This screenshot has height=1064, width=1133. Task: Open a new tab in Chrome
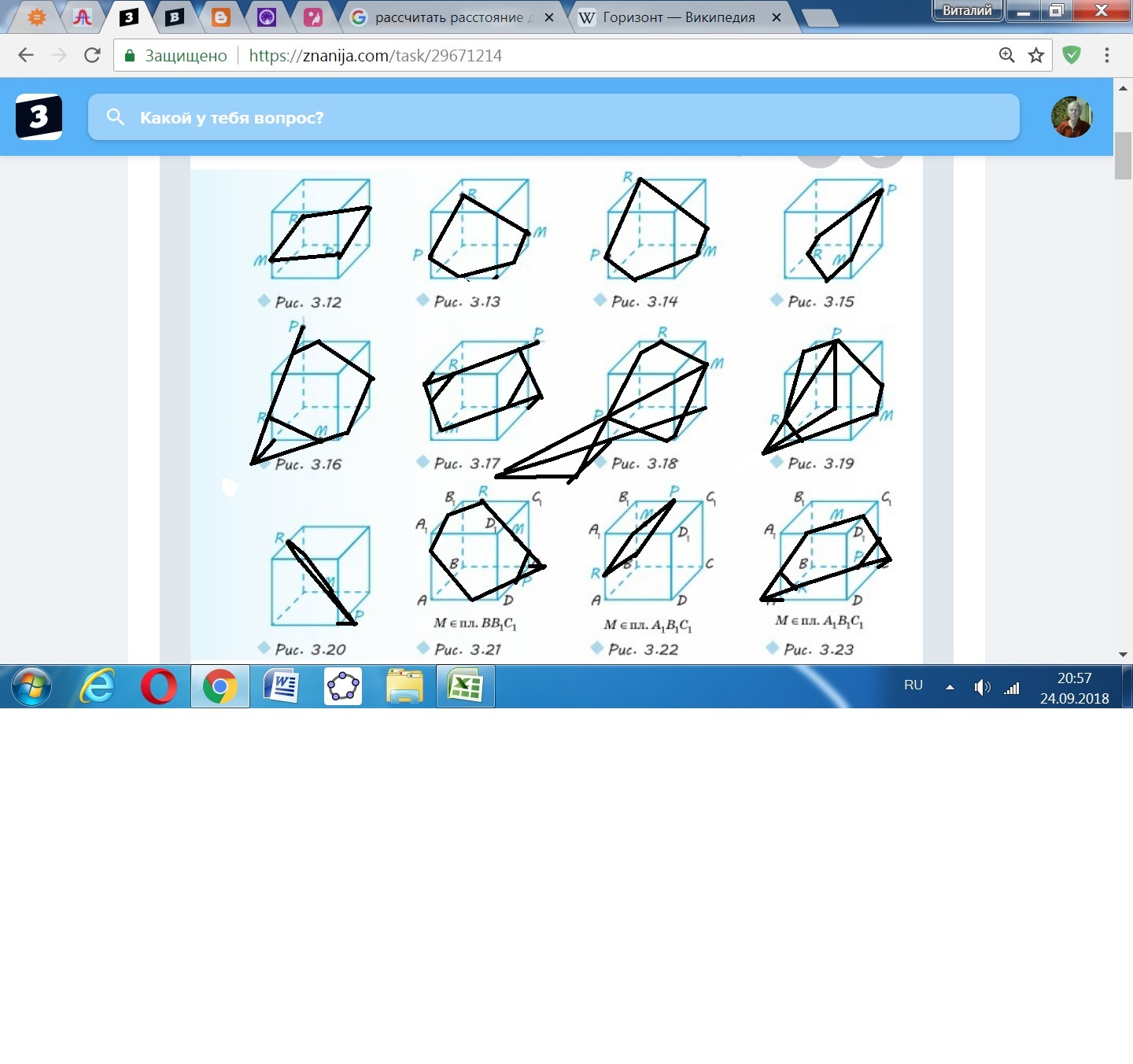(x=819, y=18)
